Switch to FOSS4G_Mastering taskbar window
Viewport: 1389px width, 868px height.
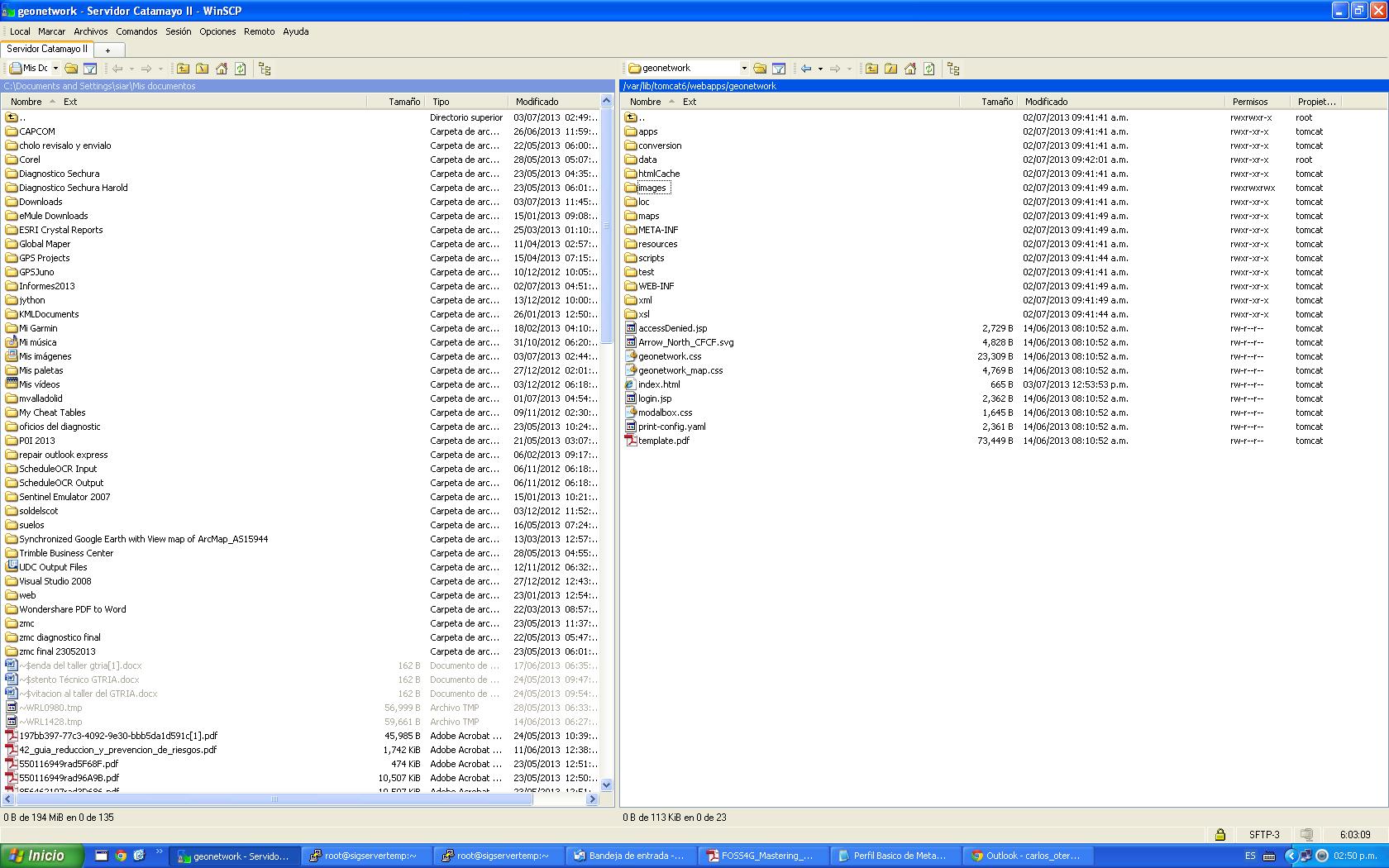click(762, 856)
